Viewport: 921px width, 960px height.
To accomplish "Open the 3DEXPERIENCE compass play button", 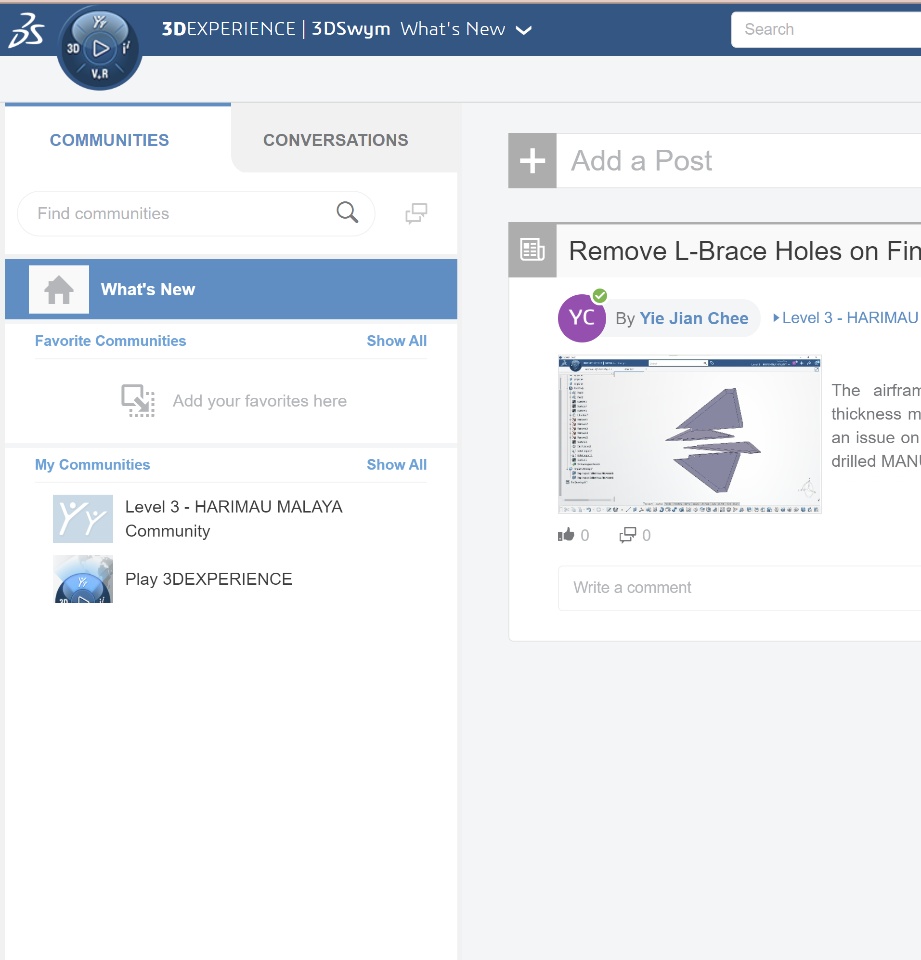I will tap(100, 48).
